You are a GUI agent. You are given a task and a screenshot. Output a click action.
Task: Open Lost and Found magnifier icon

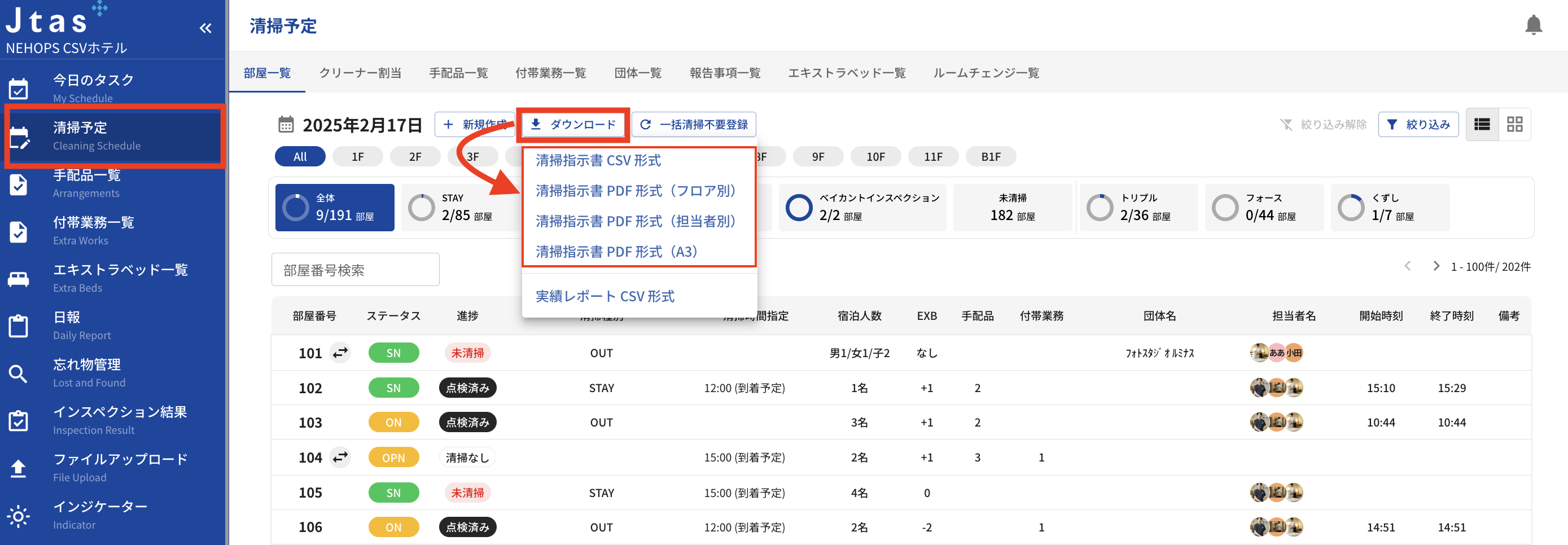click(x=18, y=373)
